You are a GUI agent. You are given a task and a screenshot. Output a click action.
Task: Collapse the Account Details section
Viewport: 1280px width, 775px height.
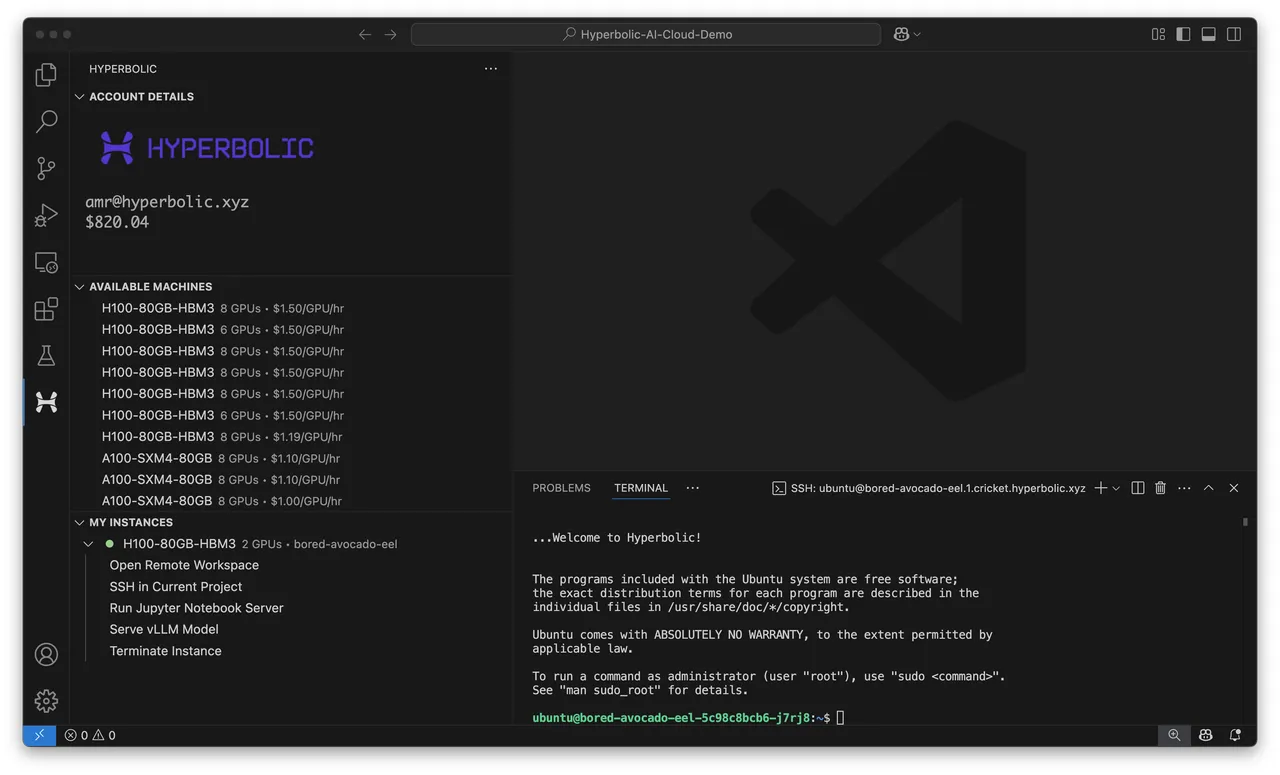80,97
